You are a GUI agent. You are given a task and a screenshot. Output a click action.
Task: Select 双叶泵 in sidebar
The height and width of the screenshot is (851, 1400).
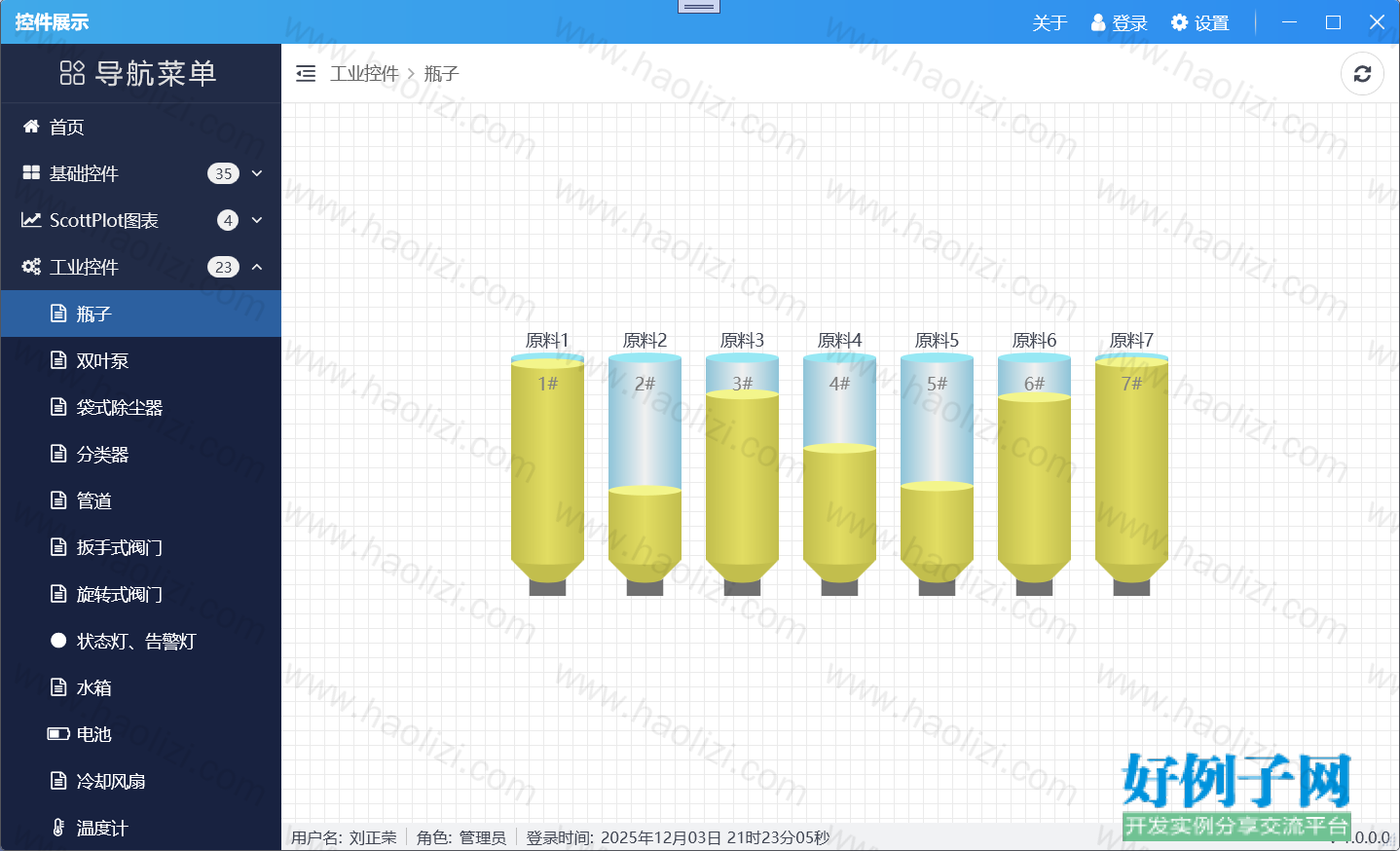[x=141, y=360]
